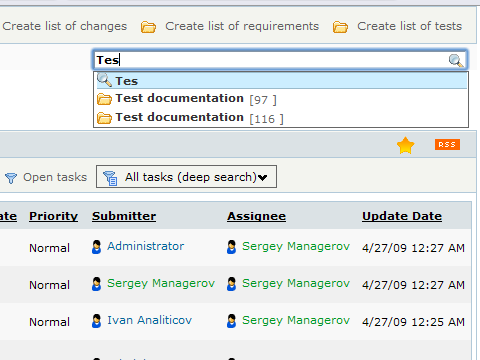
Task: Open Ivan Analiticov submitter profile link
Action: pyautogui.click(x=149, y=320)
